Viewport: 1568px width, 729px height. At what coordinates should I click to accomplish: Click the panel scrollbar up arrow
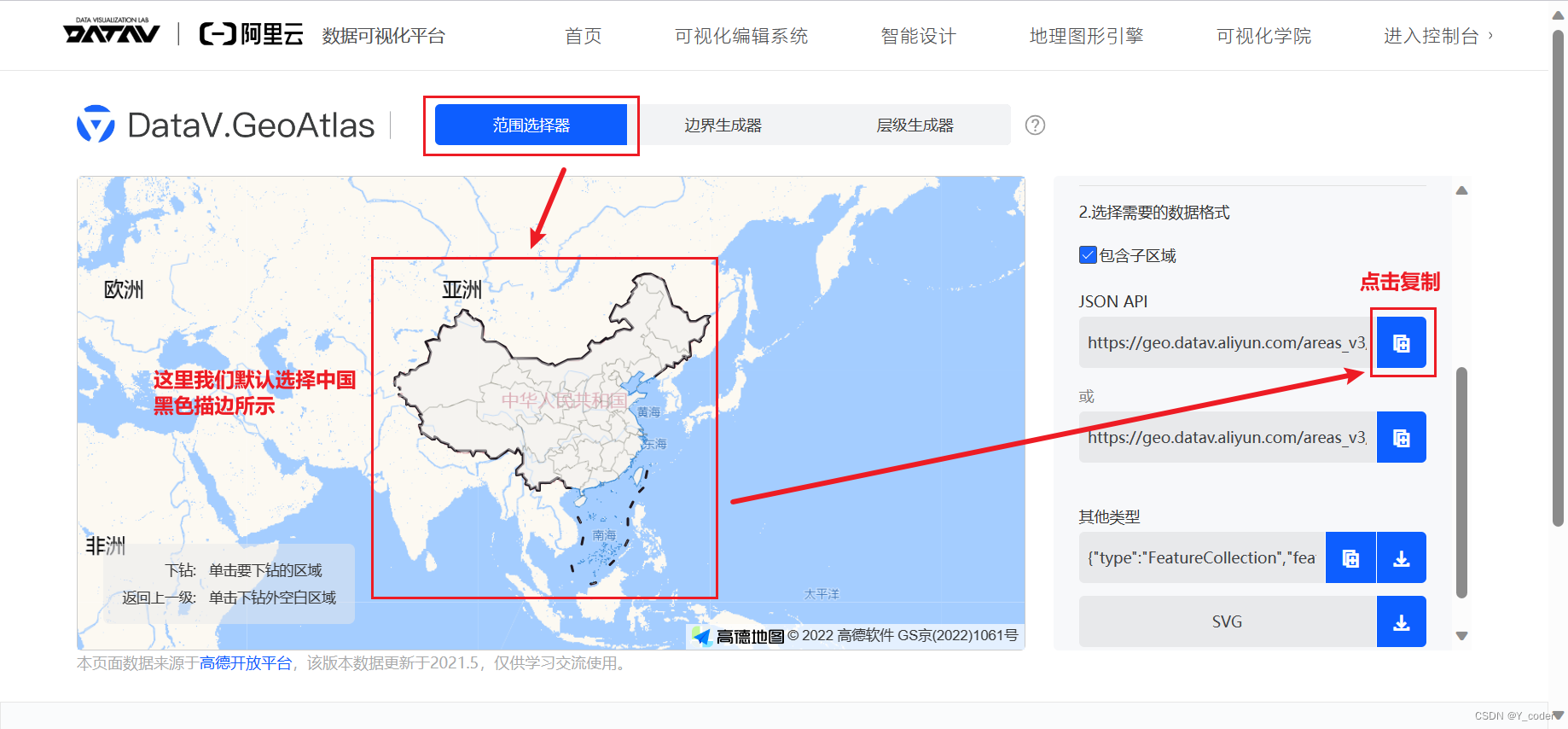(x=1461, y=190)
